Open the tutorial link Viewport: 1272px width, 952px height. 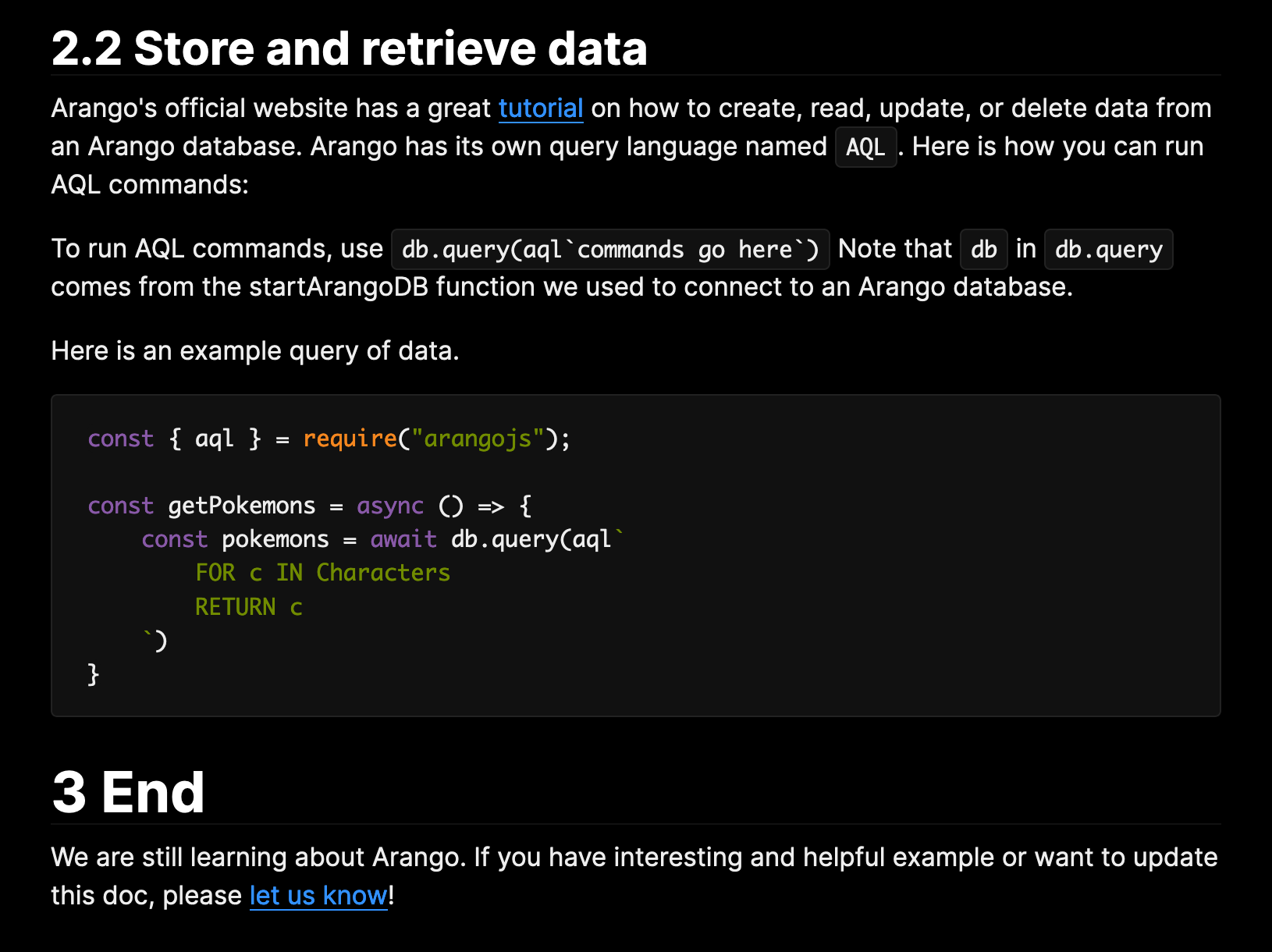pos(541,108)
